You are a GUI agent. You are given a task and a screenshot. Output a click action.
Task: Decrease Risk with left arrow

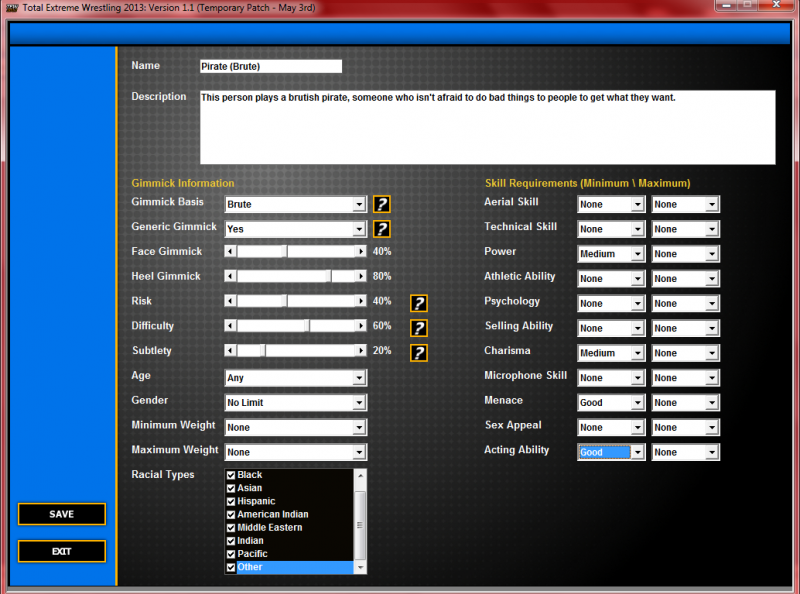(231, 301)
